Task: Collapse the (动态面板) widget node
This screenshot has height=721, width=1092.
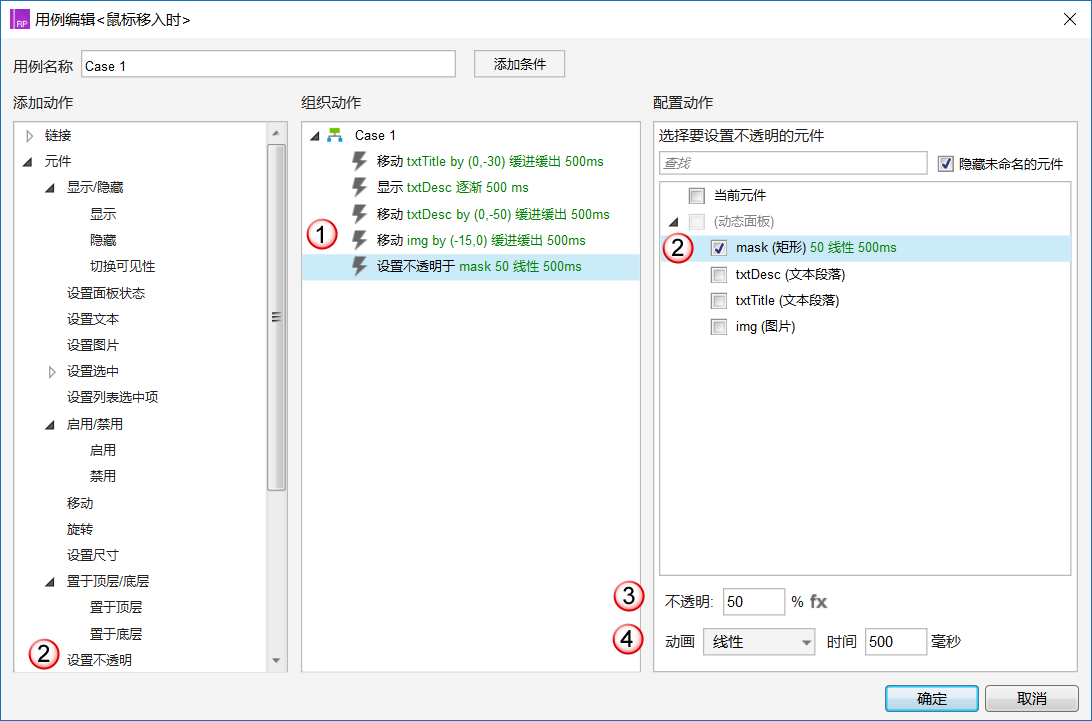Action: pos(673,222)
